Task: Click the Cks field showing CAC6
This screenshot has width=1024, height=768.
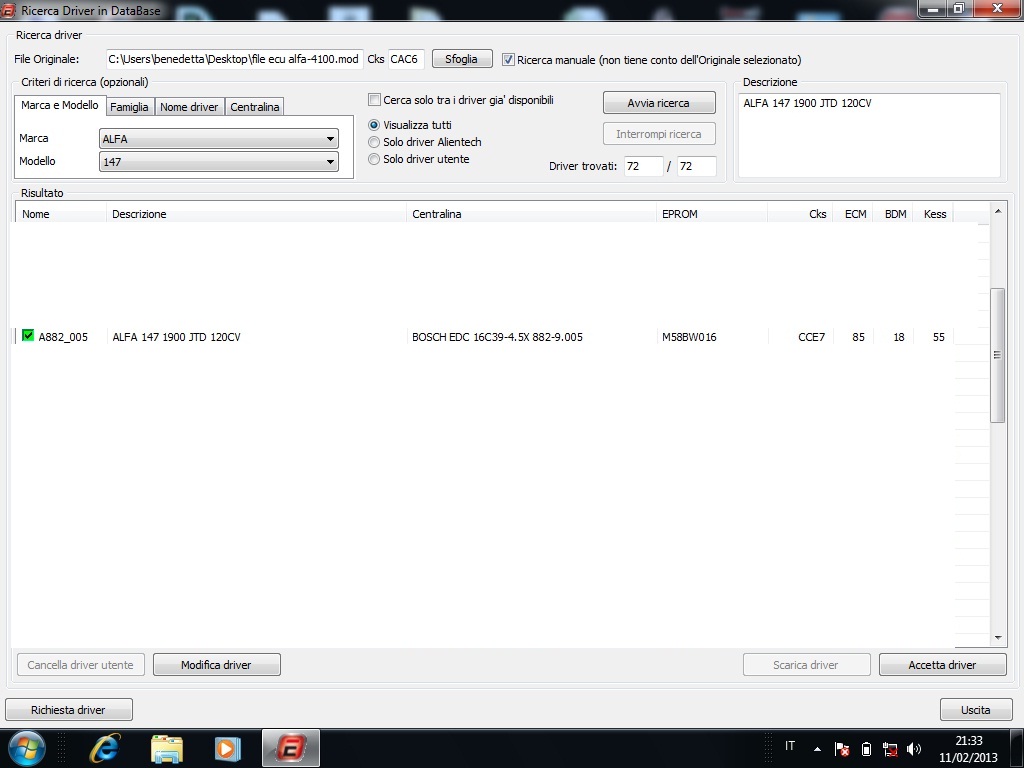Action: (x=406, y=59)
